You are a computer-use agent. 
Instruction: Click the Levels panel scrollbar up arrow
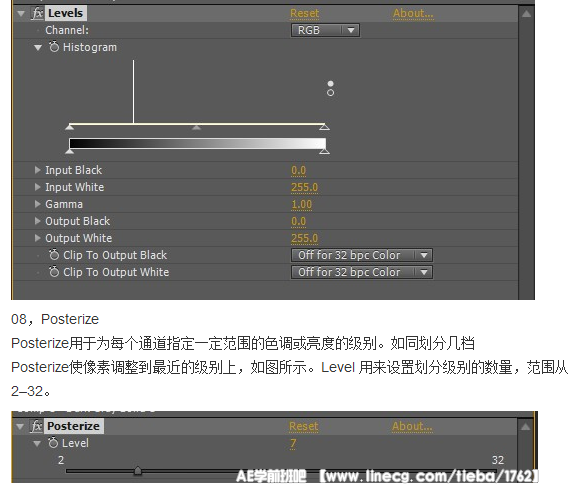point(526,14)
